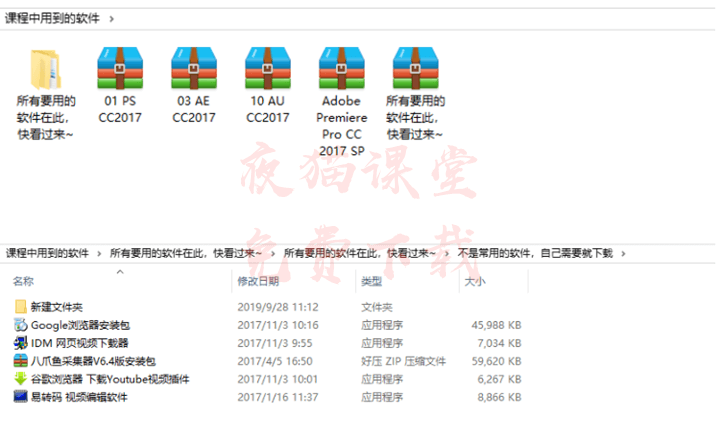The image size is (720, 438).
Task: Click the Google浏览器安装包 installer icon
Action: pyautogui.click(x=20, y=325)
